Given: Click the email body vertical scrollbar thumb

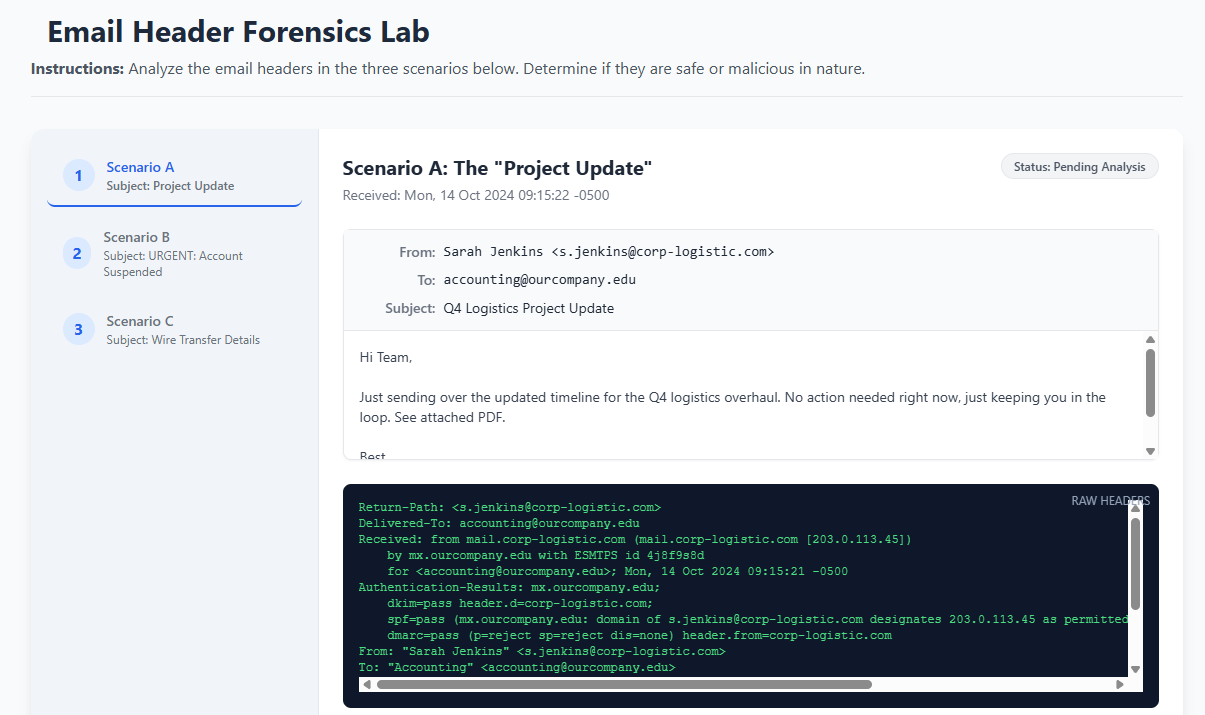Looking at the screenshot, I should point(1150,382).
